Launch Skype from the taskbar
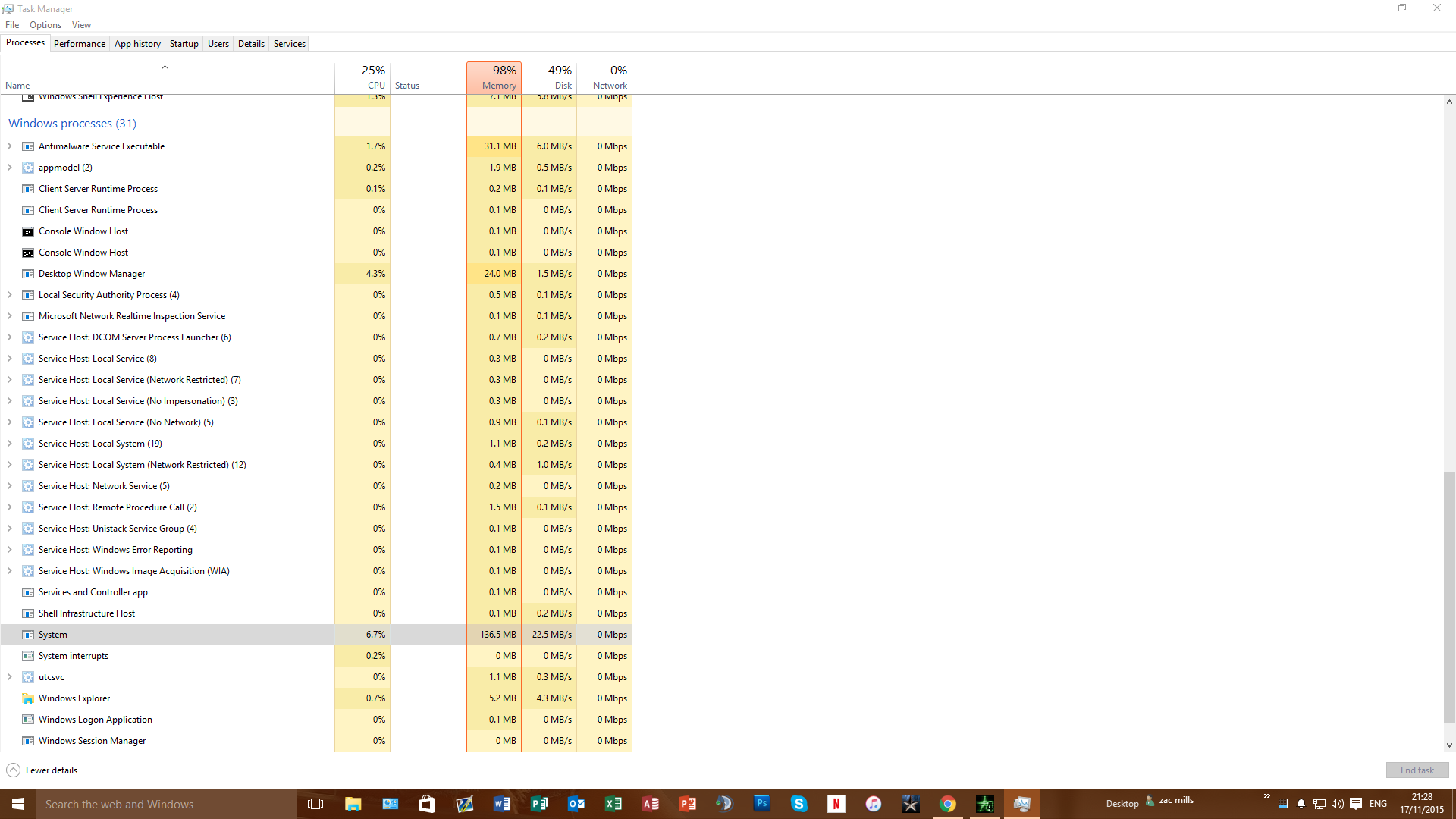1456x819 pixels. (799, 804)
